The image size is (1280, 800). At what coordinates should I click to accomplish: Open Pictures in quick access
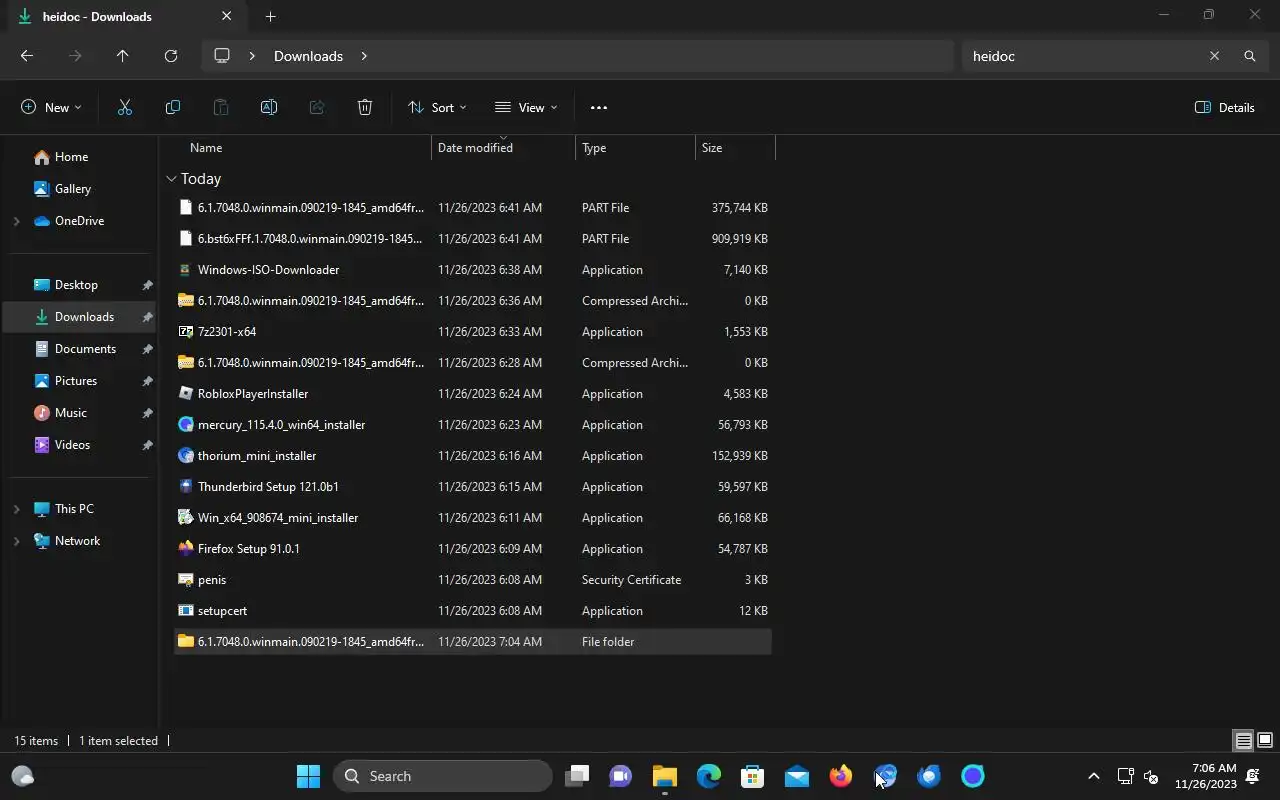coord(80,381)
